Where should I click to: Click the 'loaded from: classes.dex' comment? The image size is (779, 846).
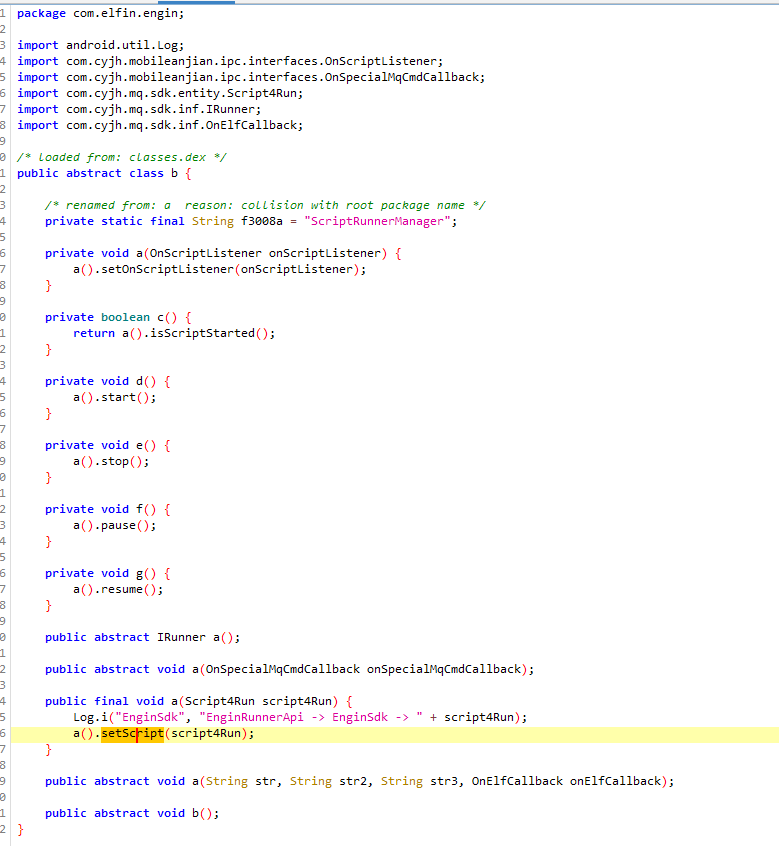point(122,158)
